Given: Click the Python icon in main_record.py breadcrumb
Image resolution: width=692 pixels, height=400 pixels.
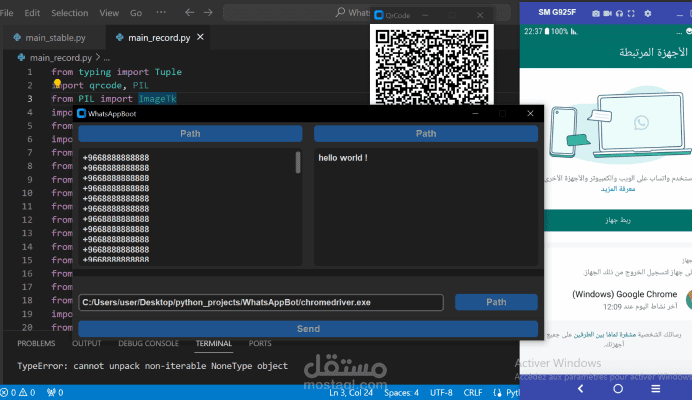Looking at the screenshot, I should tap(21, 57).
